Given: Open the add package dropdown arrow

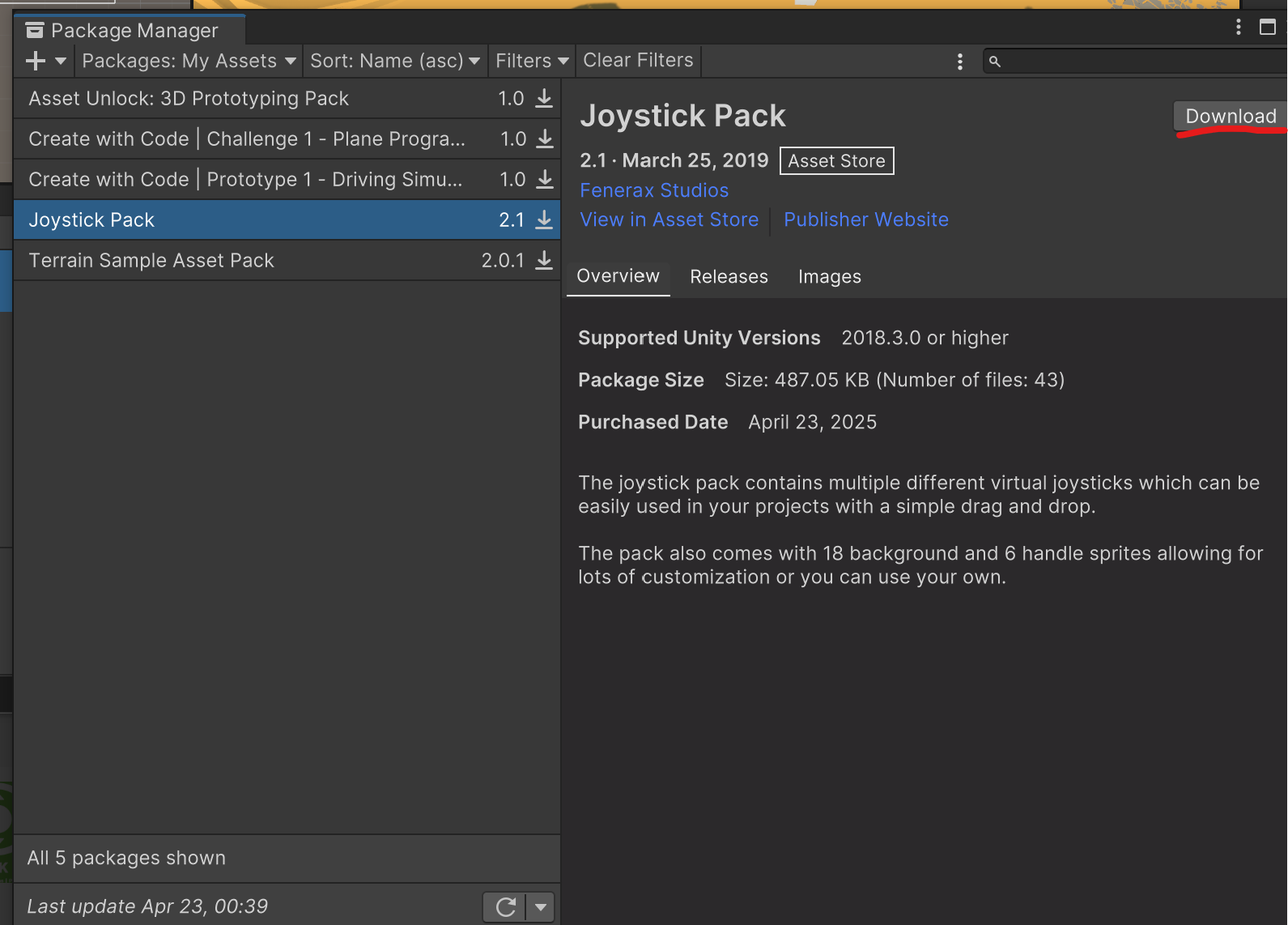Looking at the screenshot, I should pos(61,61).
